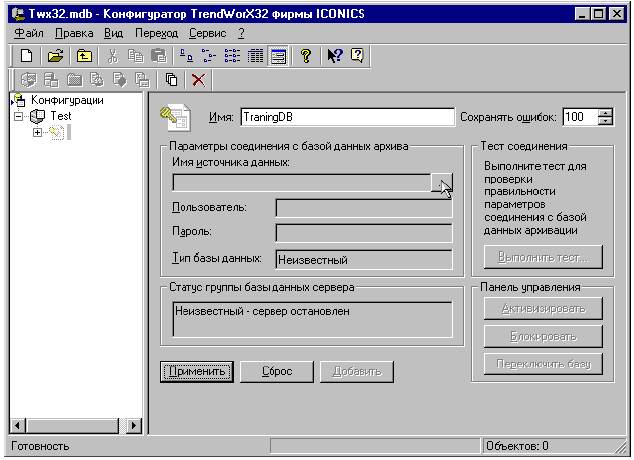Click the greyed database group toolbar icon
Image resolution: width=634 pixels, height=460 pixels.
coord(51,80)
